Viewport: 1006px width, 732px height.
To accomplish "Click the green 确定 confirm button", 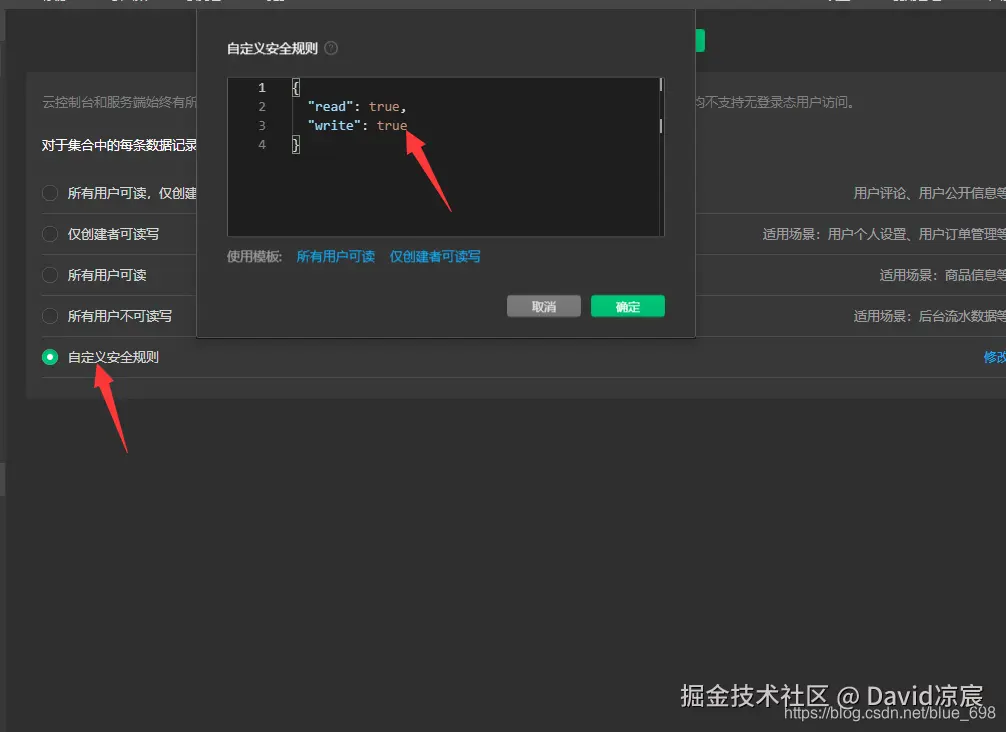I will coord(627,306).
